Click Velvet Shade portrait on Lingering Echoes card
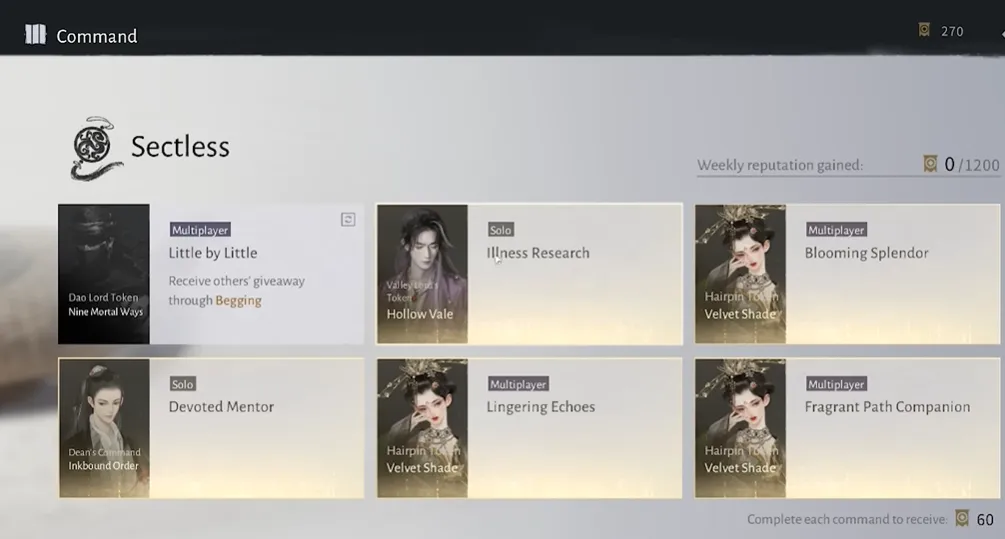The width and height of the screenshot is (1005, 539). pos(422,428)
